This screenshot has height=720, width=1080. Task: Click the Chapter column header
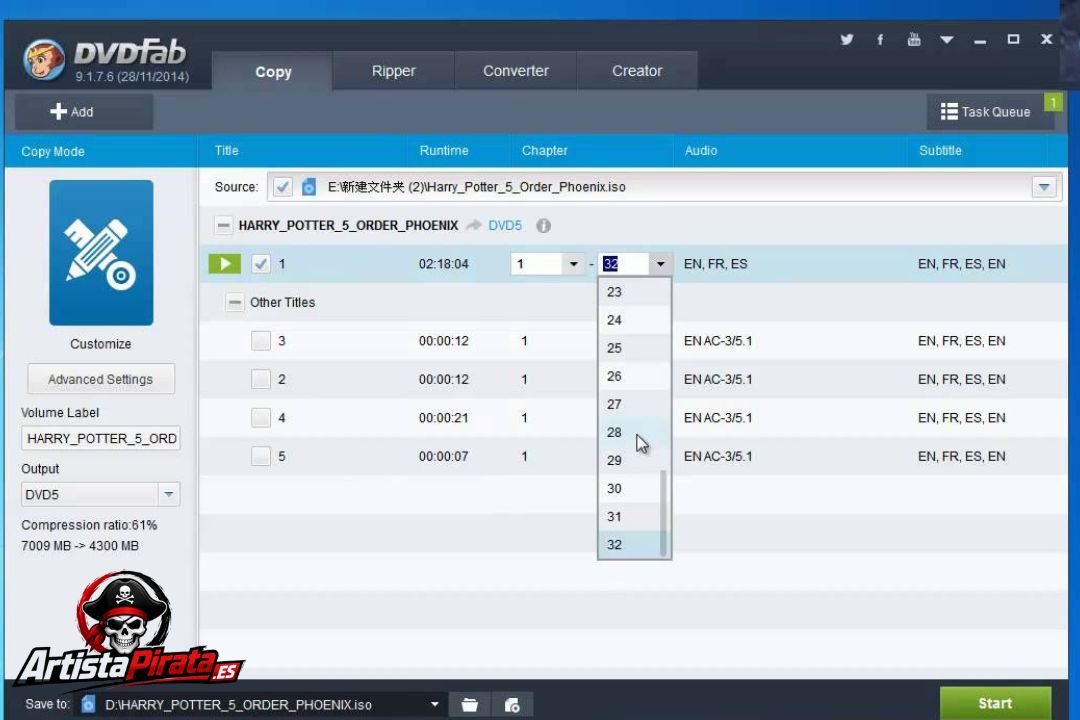pyautogui.click(x=544, y=150)
